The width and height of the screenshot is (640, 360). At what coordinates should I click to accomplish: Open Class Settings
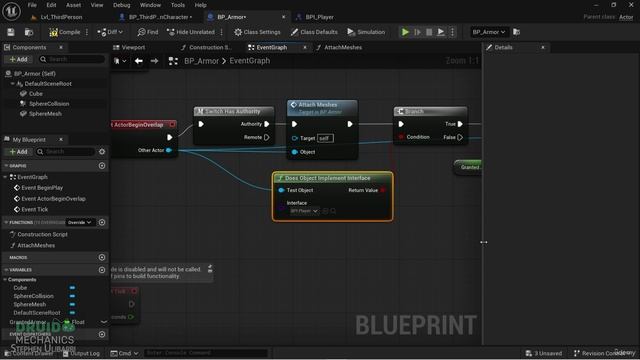tap(257, 32)
